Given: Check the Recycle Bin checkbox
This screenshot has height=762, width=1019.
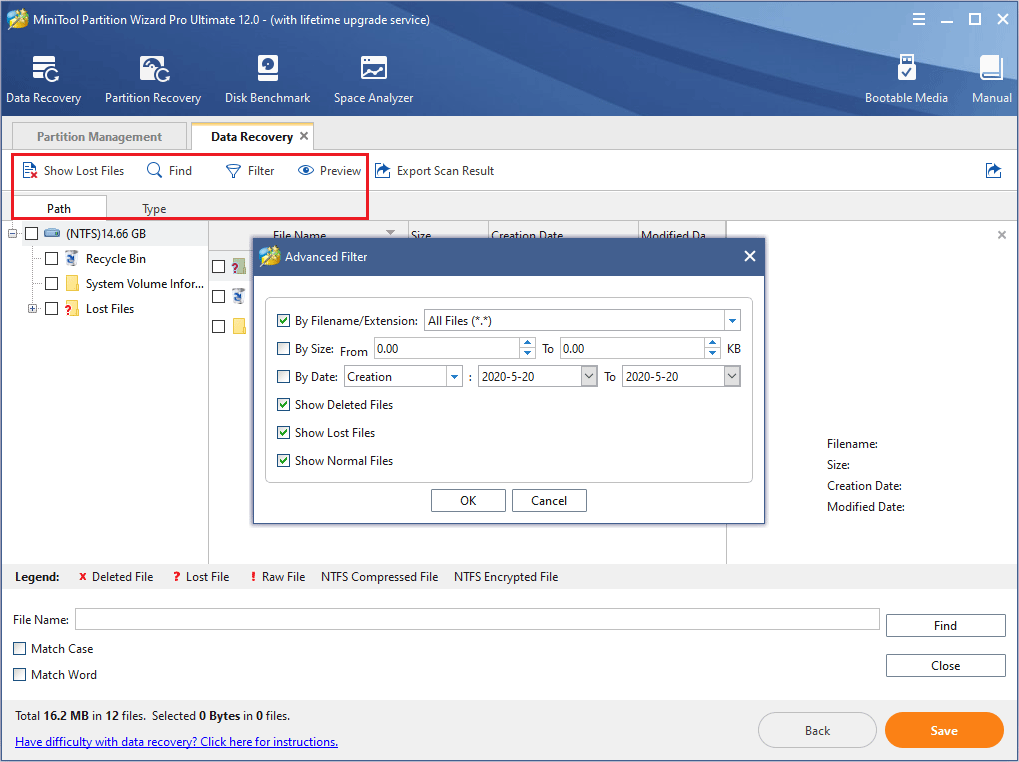Looking at the screenshot, I should pyautogui.click(x=51, y=259).
